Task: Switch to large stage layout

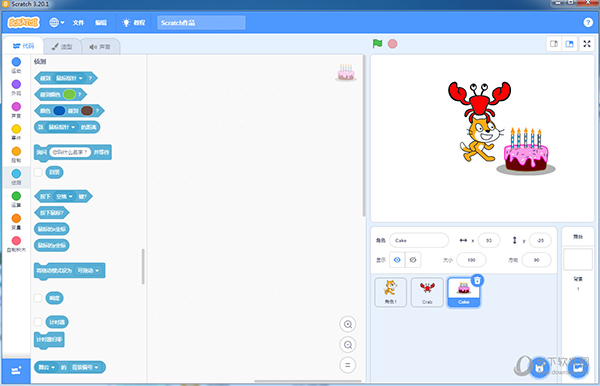Action: [x=569, y=44]
